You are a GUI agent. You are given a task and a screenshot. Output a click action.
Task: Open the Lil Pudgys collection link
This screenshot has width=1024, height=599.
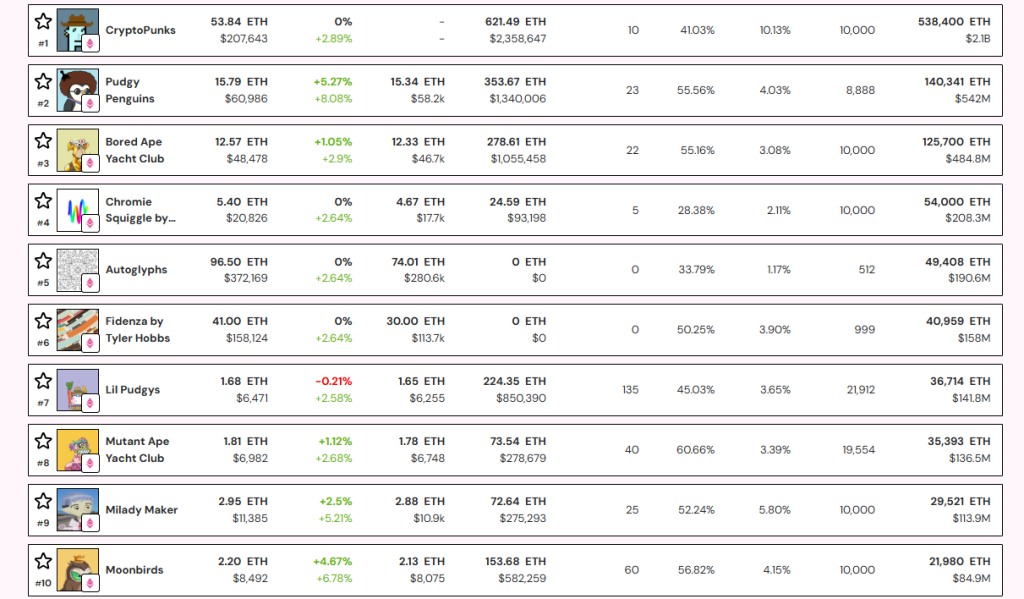133,390
